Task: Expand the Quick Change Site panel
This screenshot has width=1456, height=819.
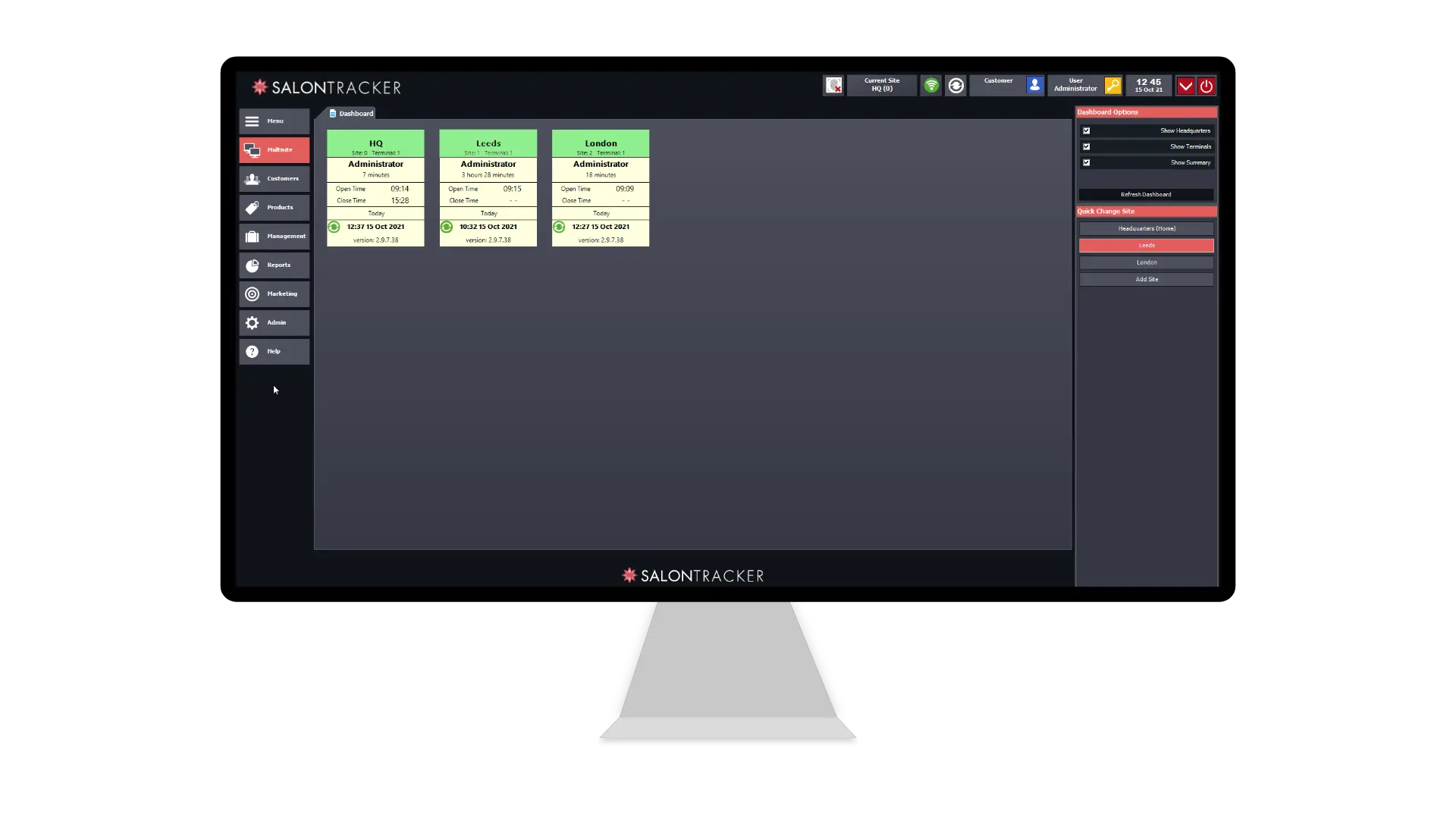Action: [1147, 211]
